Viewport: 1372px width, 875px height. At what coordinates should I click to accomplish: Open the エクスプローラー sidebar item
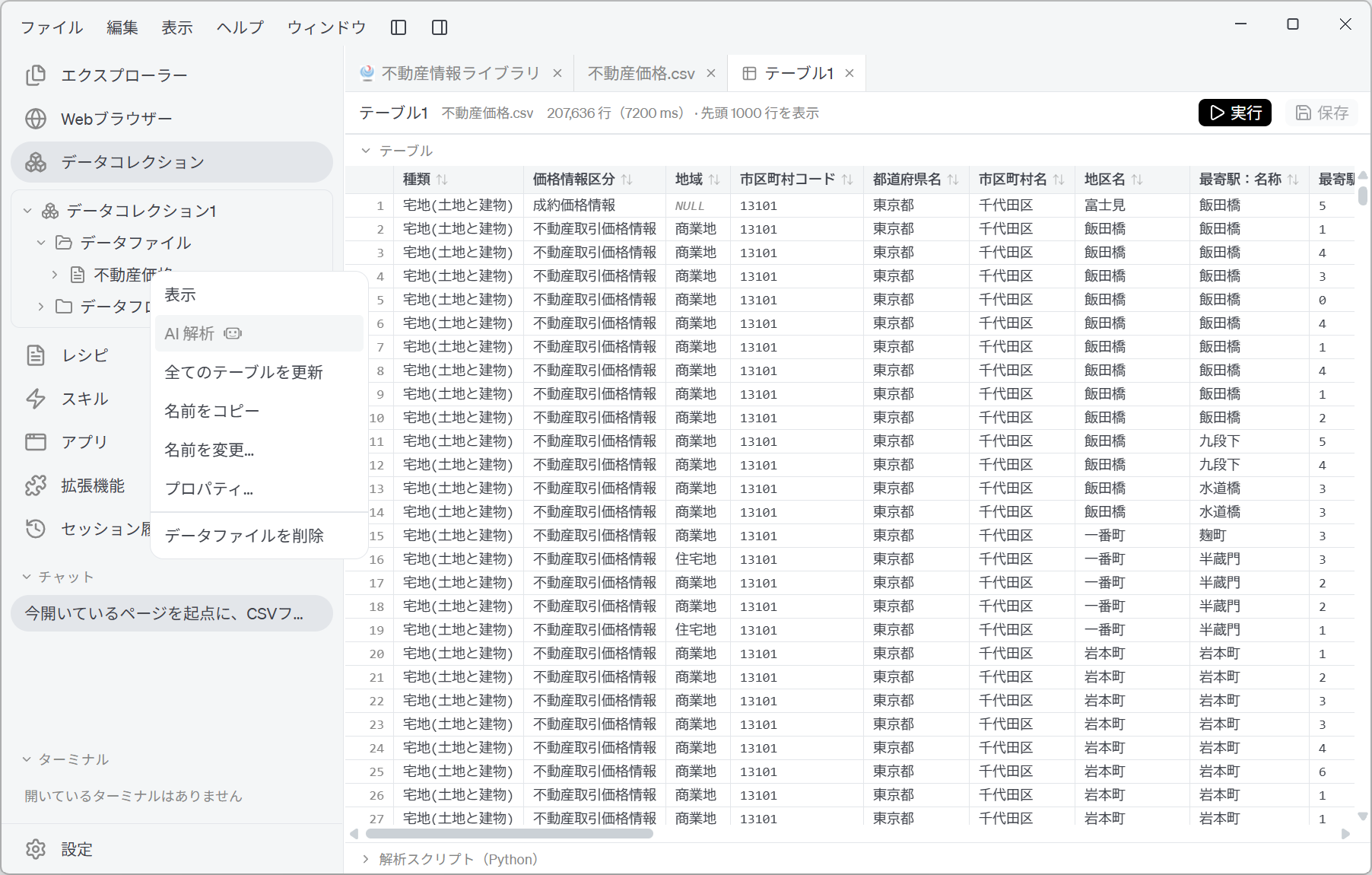point(172,75)
